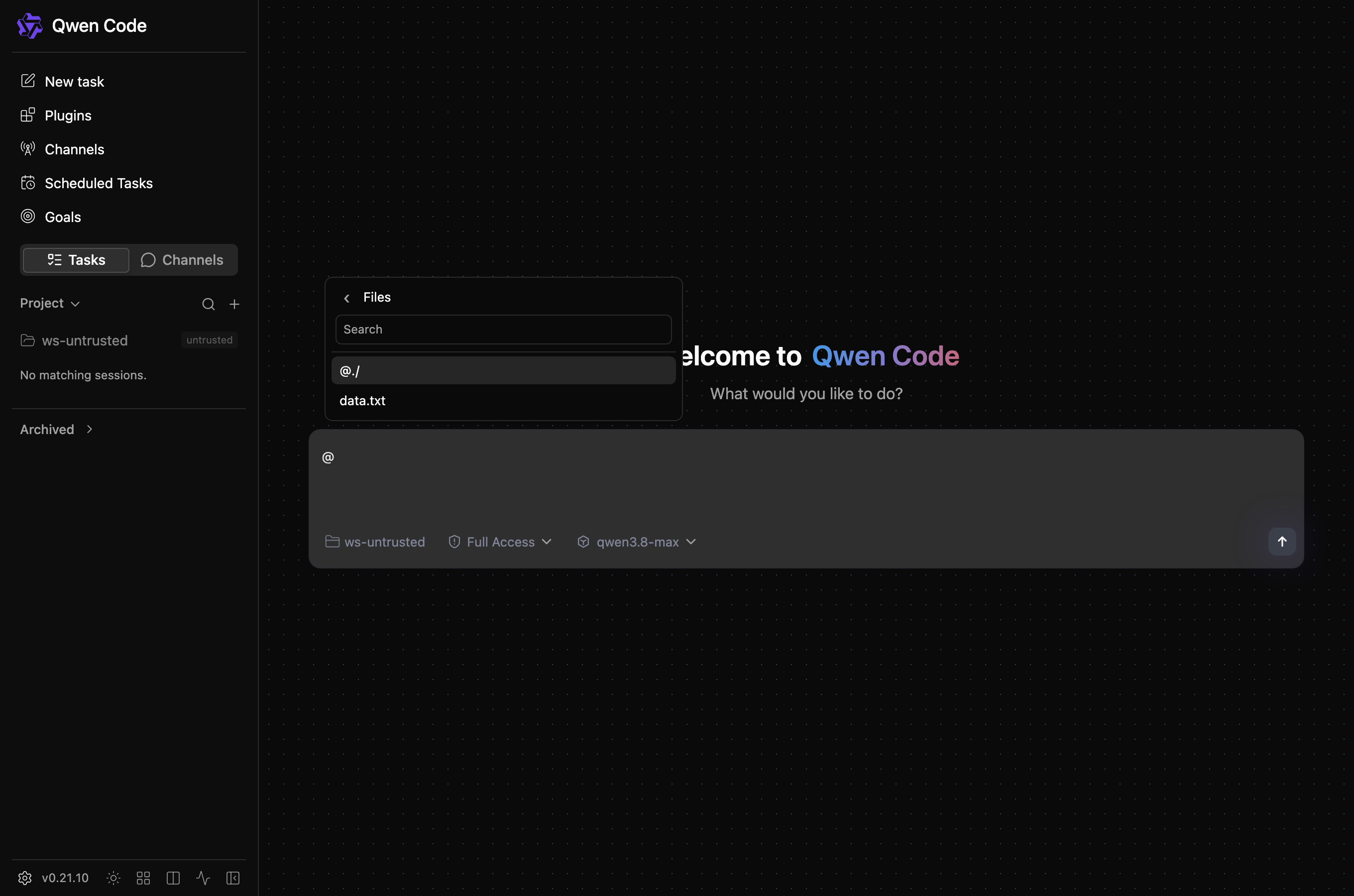Toggle the theme with the sun icon
Screen dimensions: 1354x896
pos(113,878)
